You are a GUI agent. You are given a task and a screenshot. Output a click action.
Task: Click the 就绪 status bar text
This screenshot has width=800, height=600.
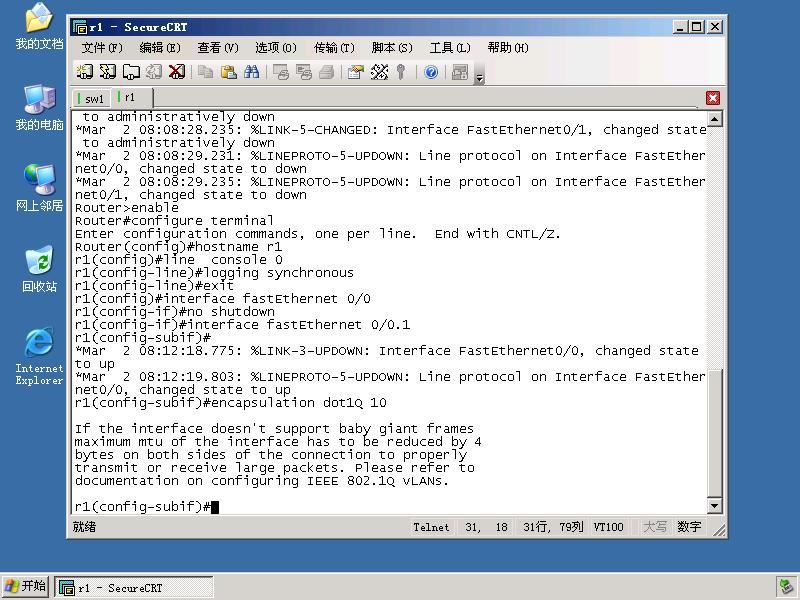[x=84, y=527]
